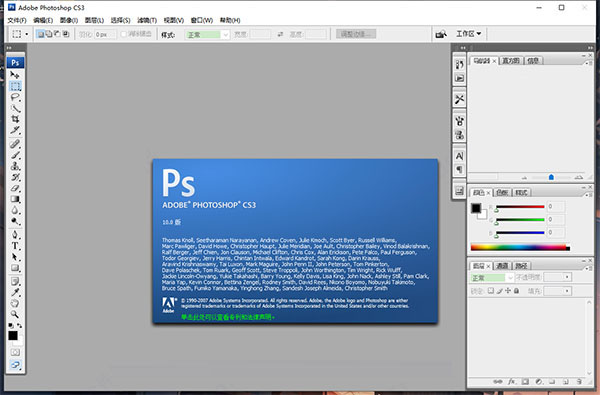Collapse right panels with double-arrow
This screenshot has width=600, height=395.
pyautogui.click(x=590, y=48)
